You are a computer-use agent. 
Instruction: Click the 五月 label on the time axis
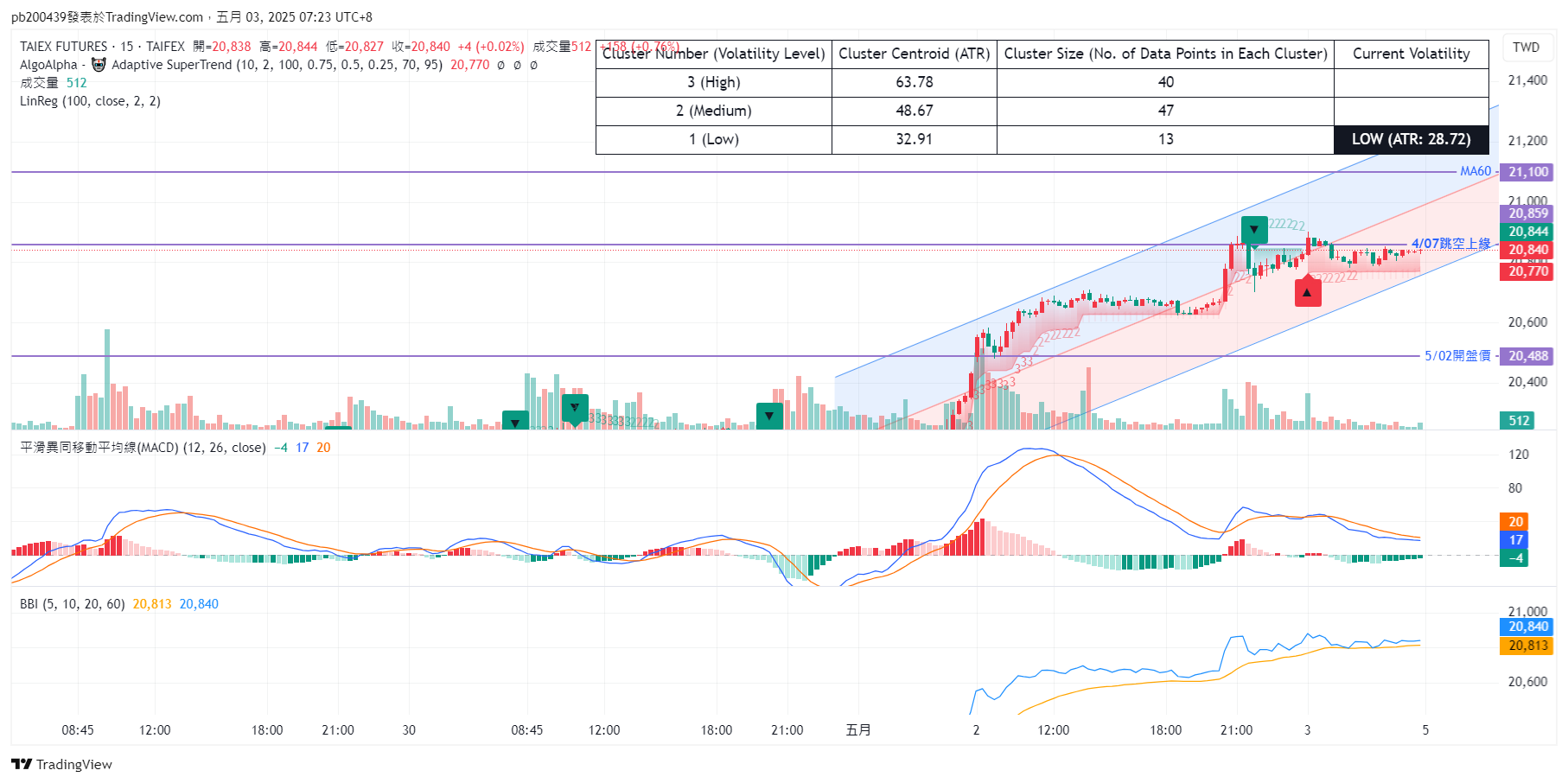pos(858,730)
